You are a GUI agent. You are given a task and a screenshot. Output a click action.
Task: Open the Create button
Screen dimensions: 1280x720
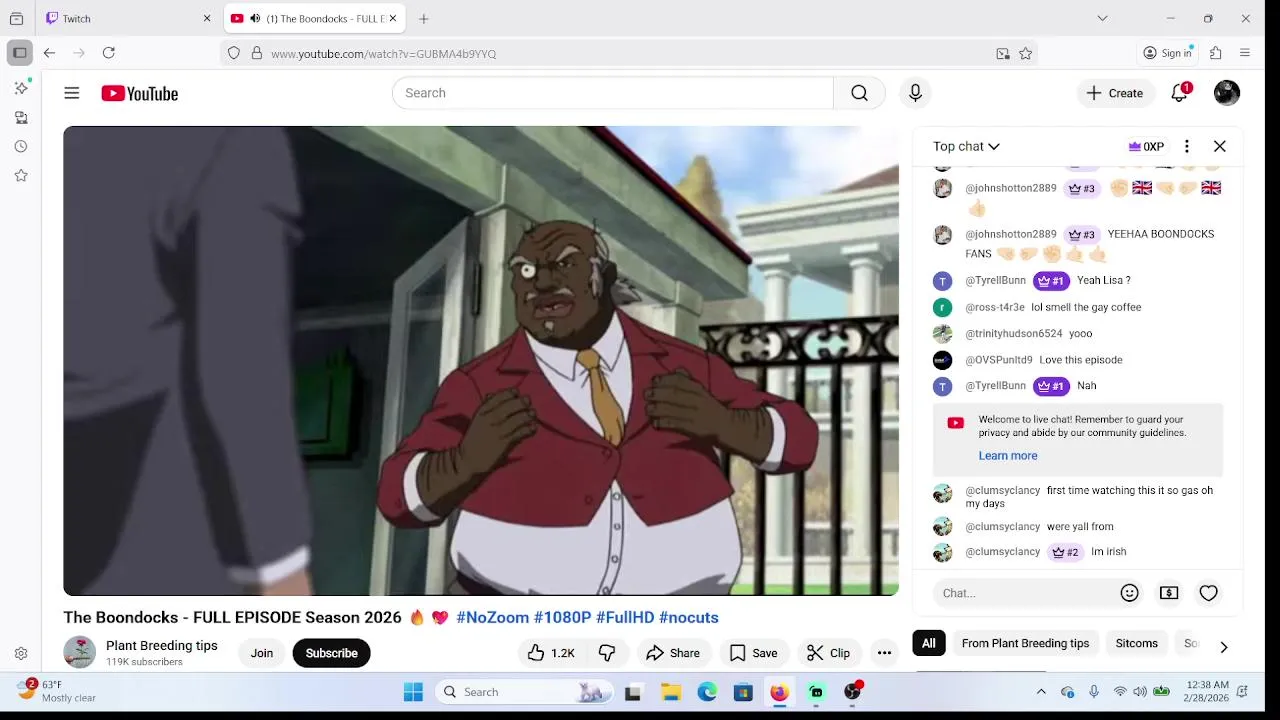1115,93
